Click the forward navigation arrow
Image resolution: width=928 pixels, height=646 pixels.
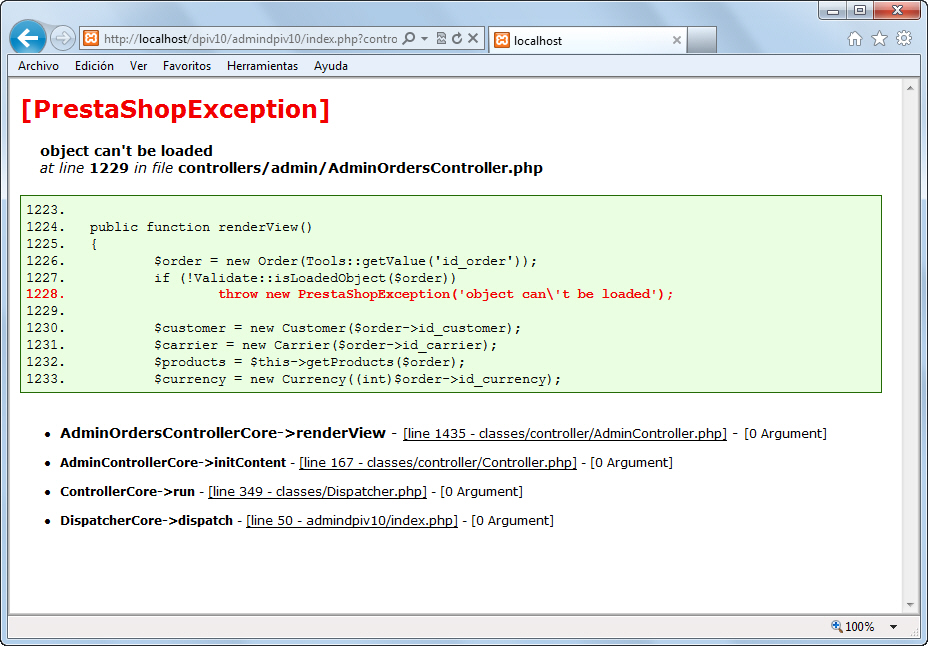62,39
